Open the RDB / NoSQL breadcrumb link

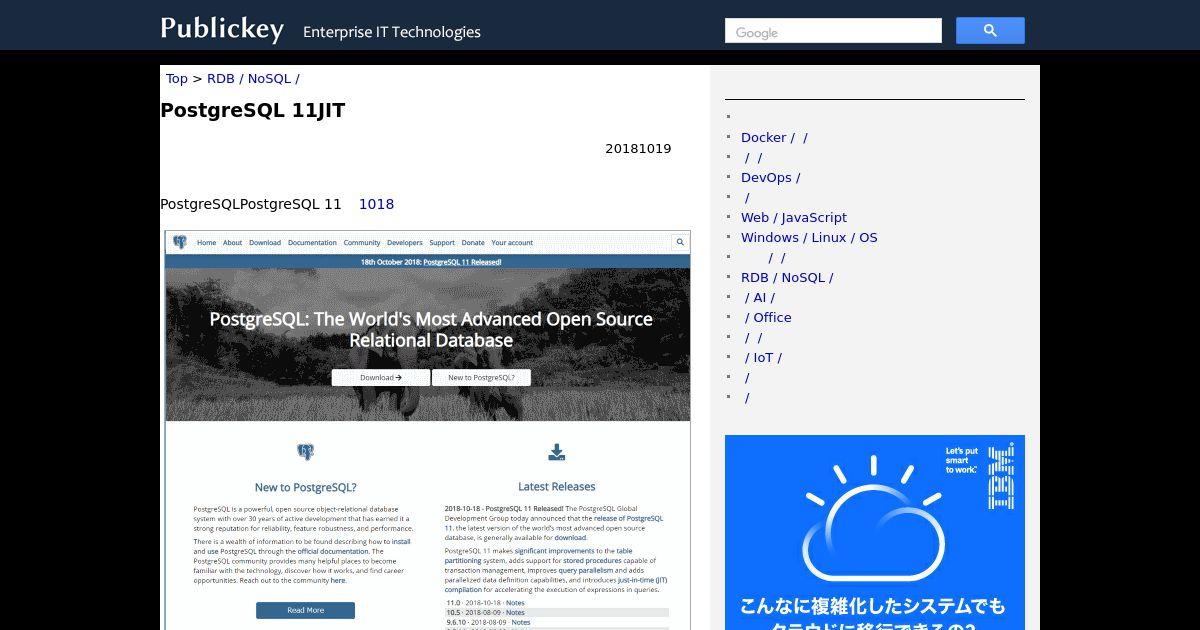[253, 78]
